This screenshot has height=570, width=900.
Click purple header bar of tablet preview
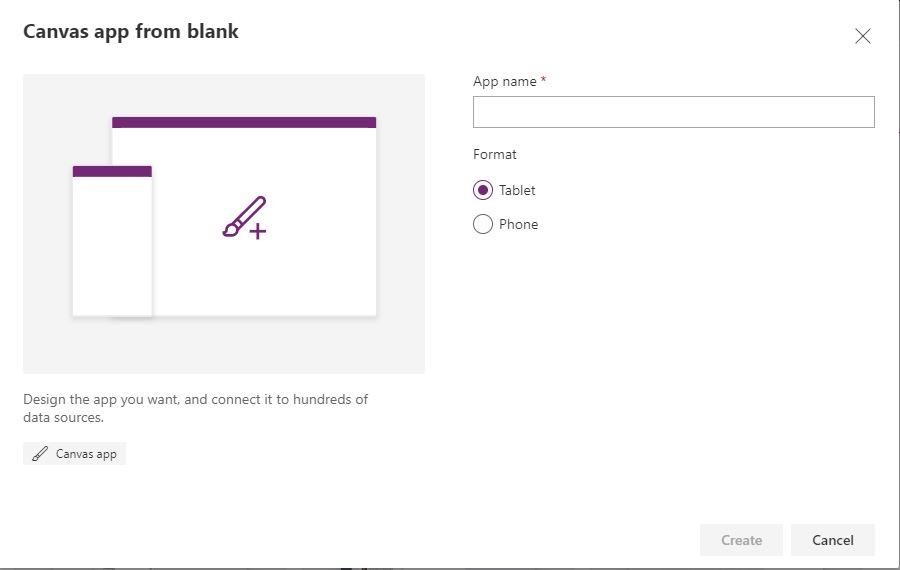(244, 122)
